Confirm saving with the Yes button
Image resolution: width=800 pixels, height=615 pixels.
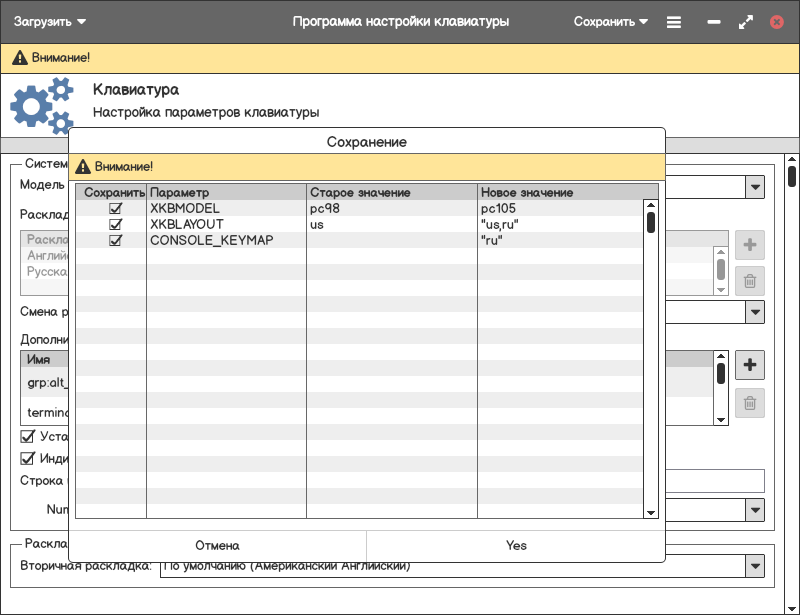[516, 545]
